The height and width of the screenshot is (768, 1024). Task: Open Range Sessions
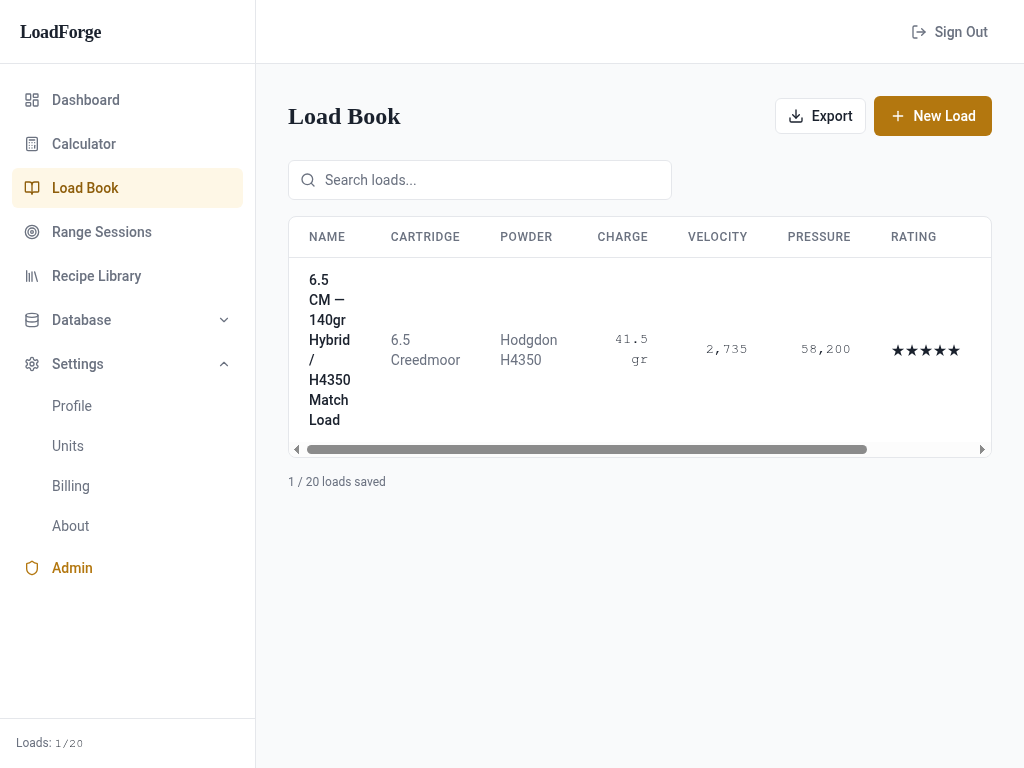pyautogui.click(x=127, y=232)
